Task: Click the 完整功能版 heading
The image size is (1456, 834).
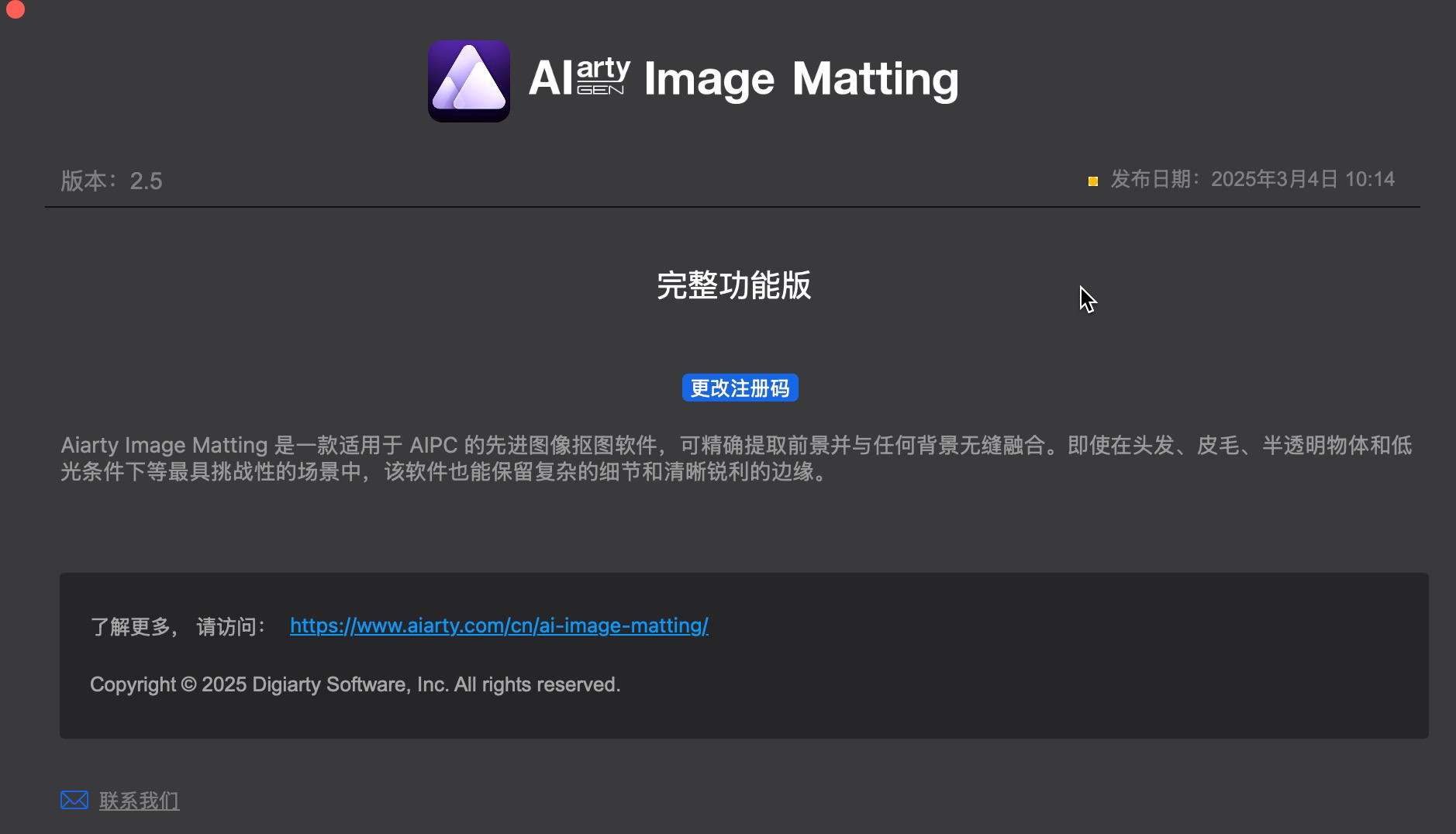Action: [733, 285]
